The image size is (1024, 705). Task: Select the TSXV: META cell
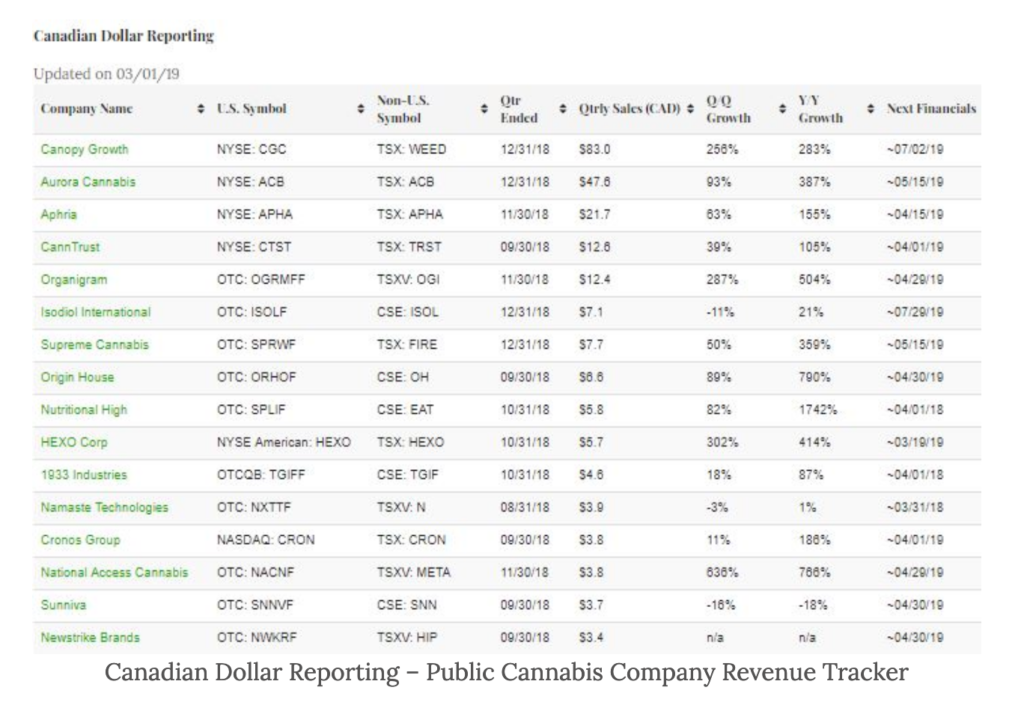tap(413, 572)
